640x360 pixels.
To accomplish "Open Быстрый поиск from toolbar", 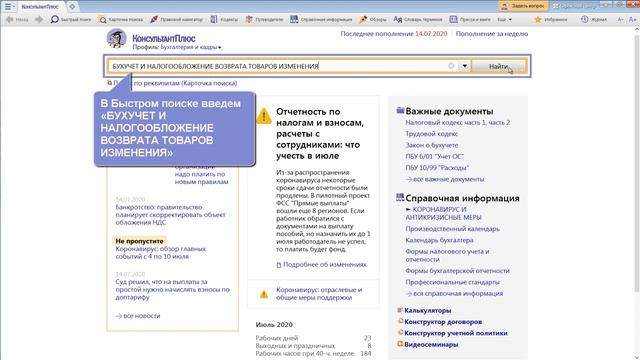I will click(x=71, y=19).
